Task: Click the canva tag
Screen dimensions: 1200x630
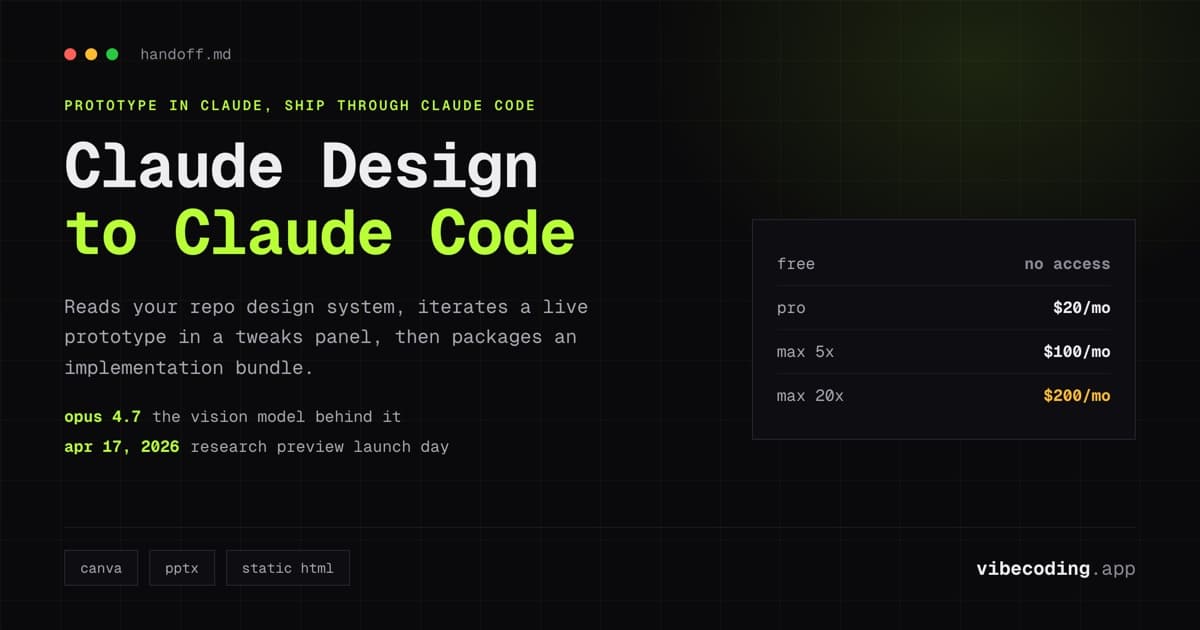Action: click(101, 568)
